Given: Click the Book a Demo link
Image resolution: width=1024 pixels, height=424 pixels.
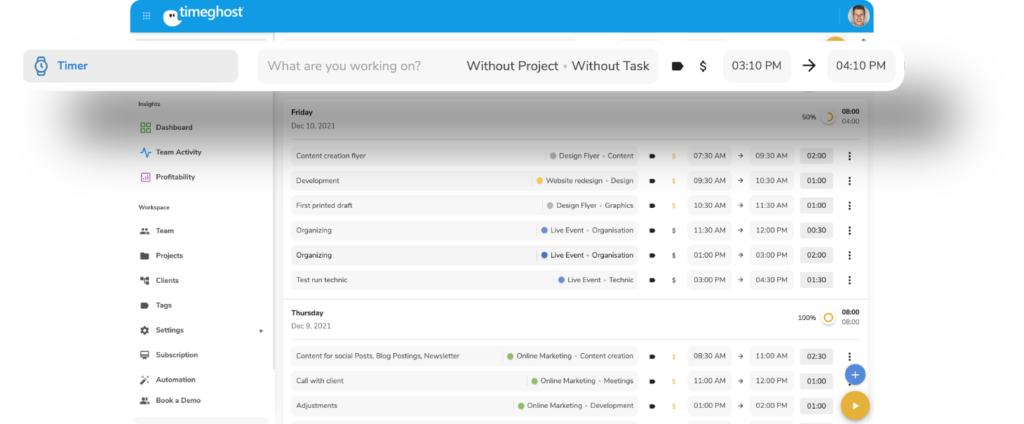Looking at the screenshot, I should (177, 400).
